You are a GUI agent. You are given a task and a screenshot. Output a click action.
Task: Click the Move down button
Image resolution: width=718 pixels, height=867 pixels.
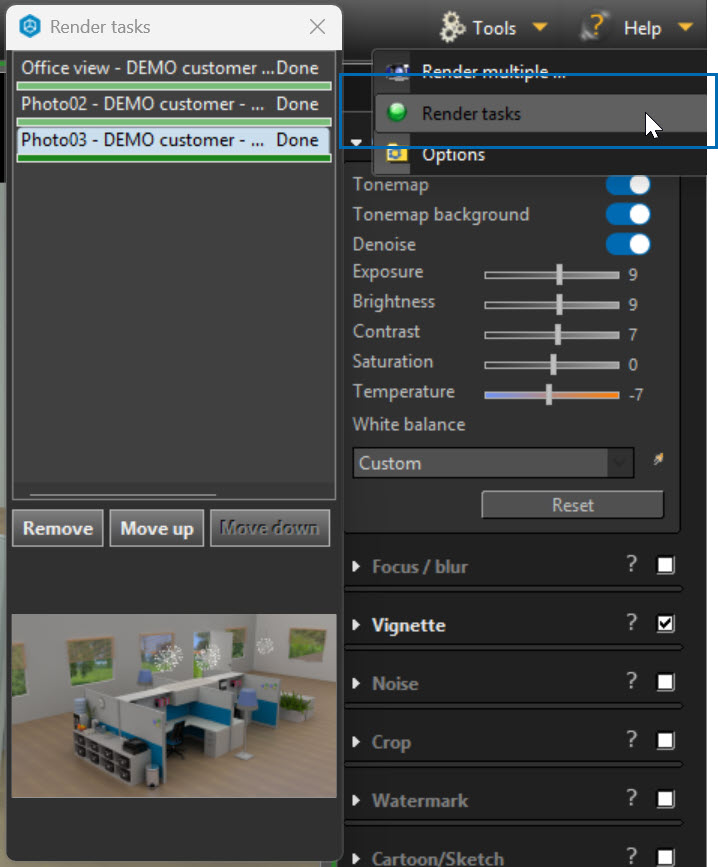[270, 528]
